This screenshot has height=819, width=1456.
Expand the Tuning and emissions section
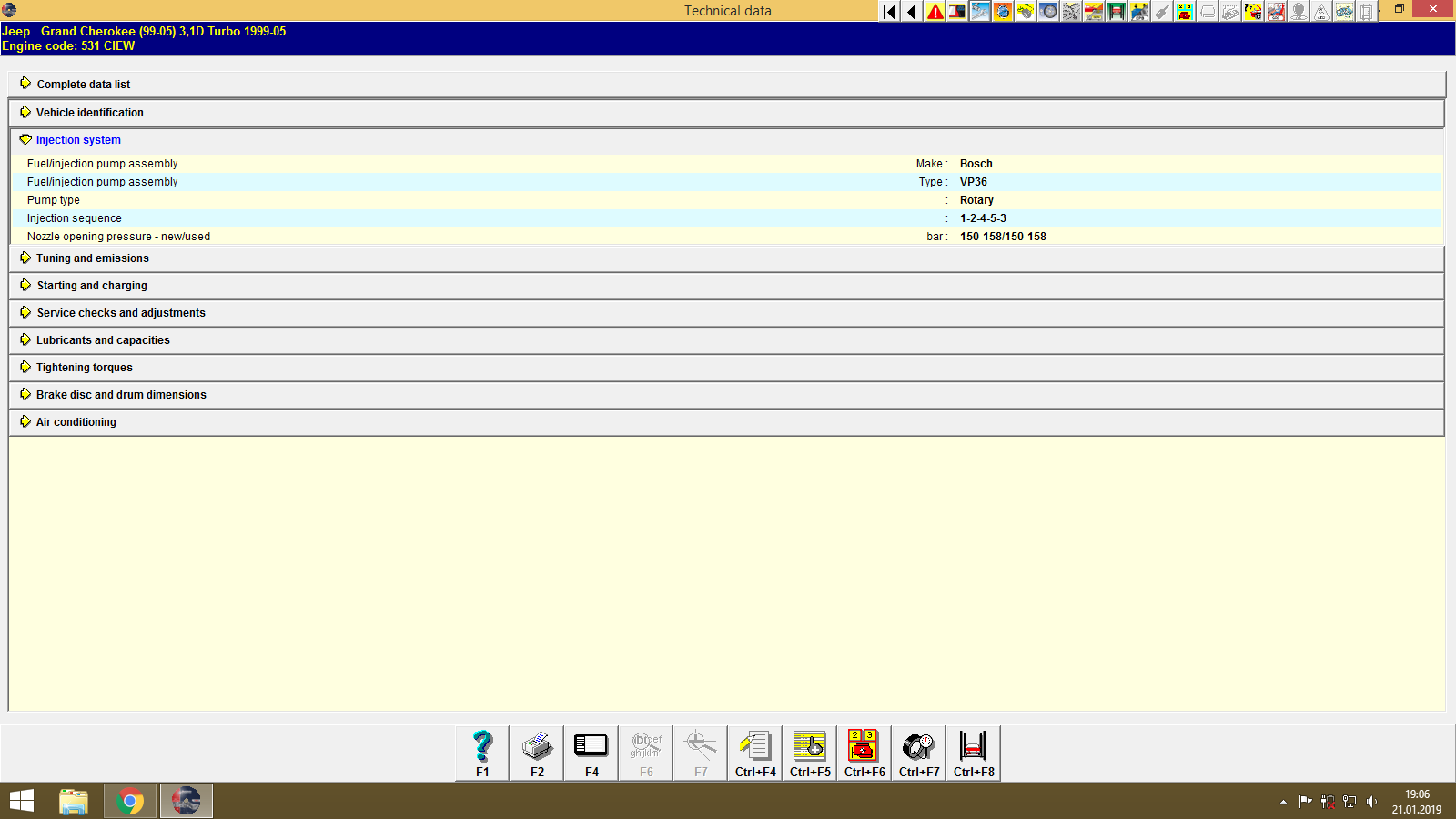91,258
